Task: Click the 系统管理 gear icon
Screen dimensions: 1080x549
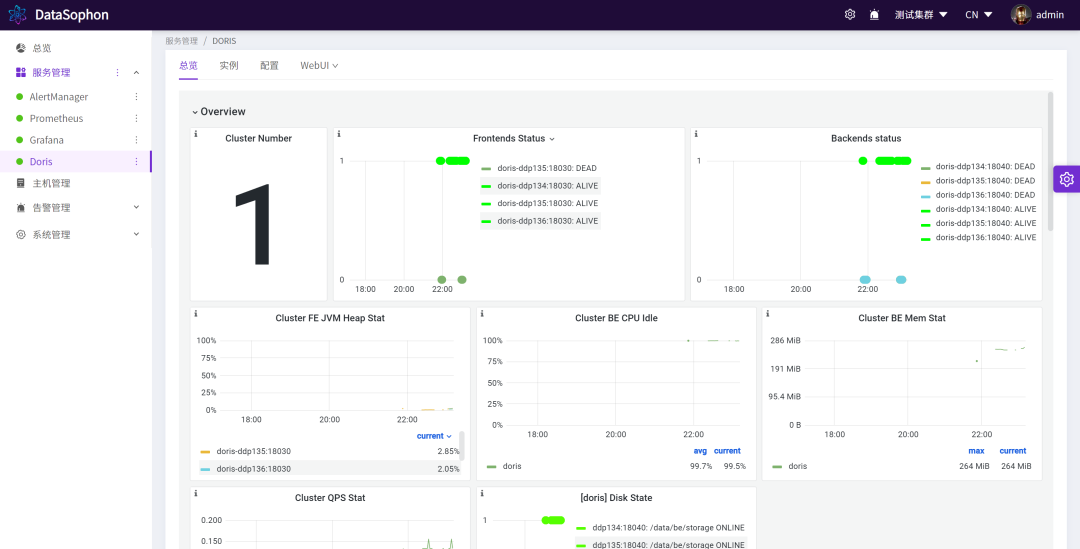Action: pos(21,235)
